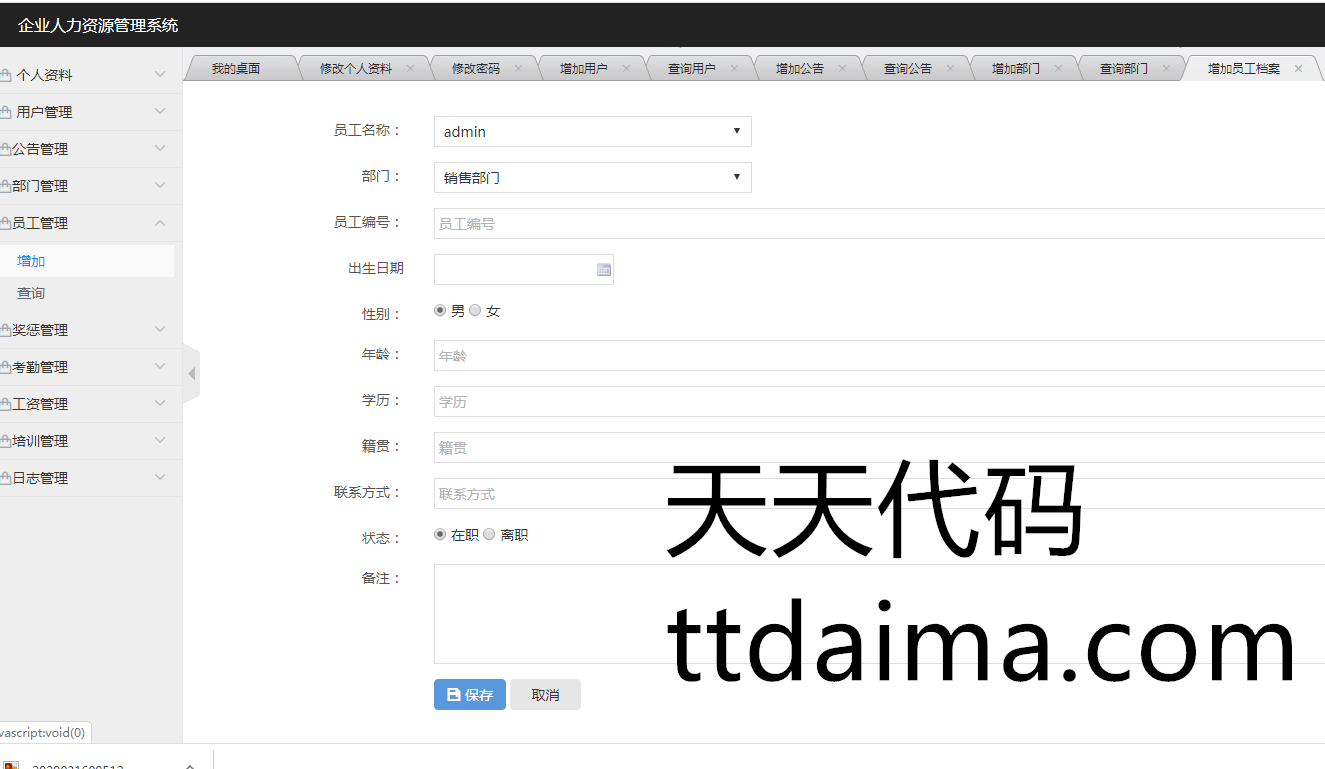Close the 修改密码 tab

pos(518,69)
